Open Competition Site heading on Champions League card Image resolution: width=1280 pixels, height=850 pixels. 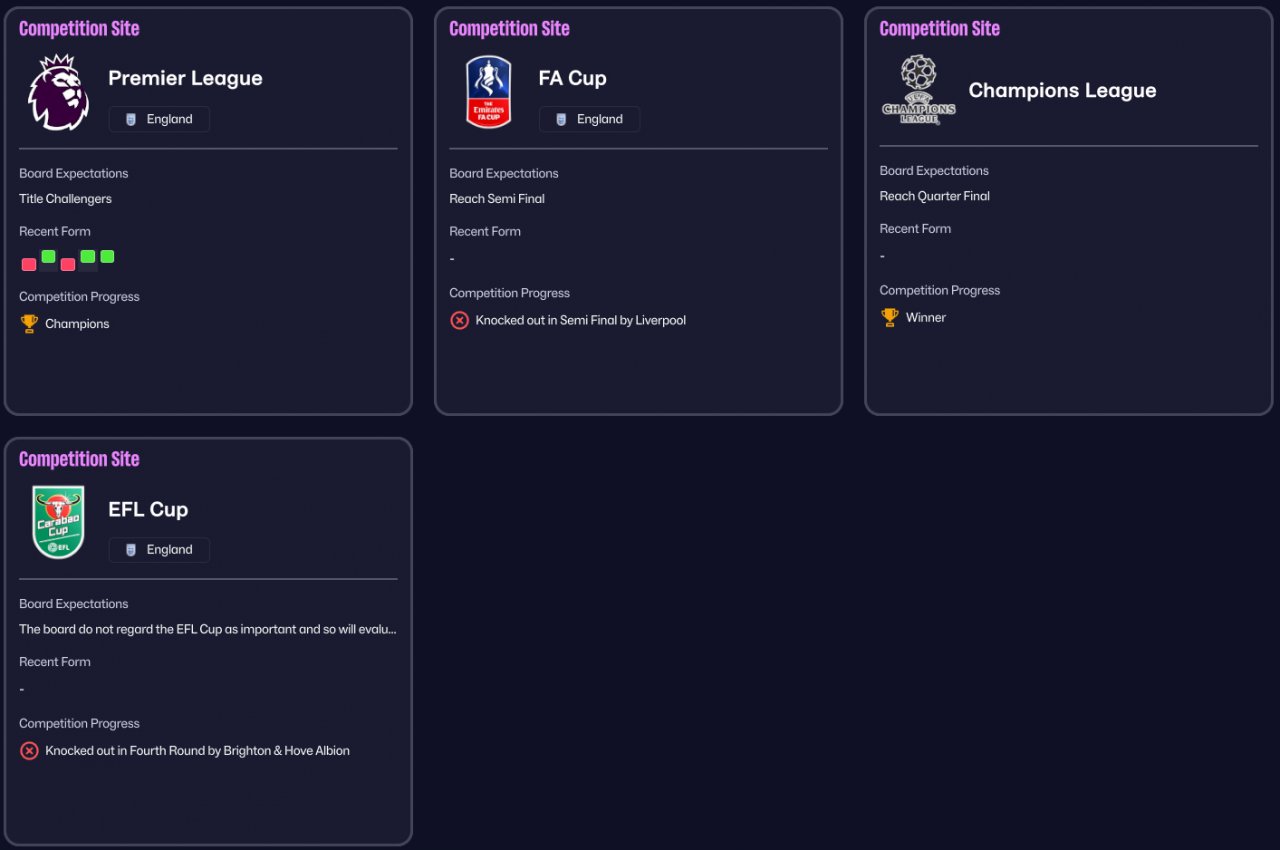(x=939, y=29)
